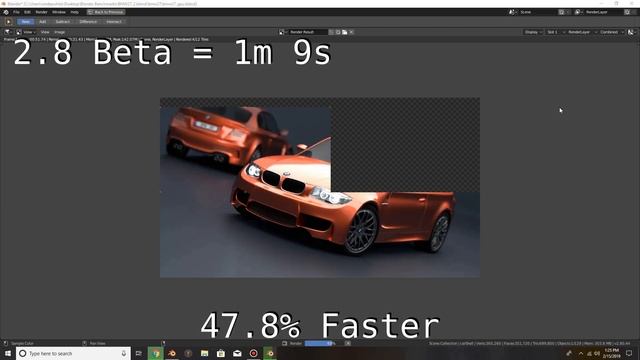This screenshot has height=360, width=640.
Task: Click the Cortana microphone icon
Action: [x=124, y=353]
